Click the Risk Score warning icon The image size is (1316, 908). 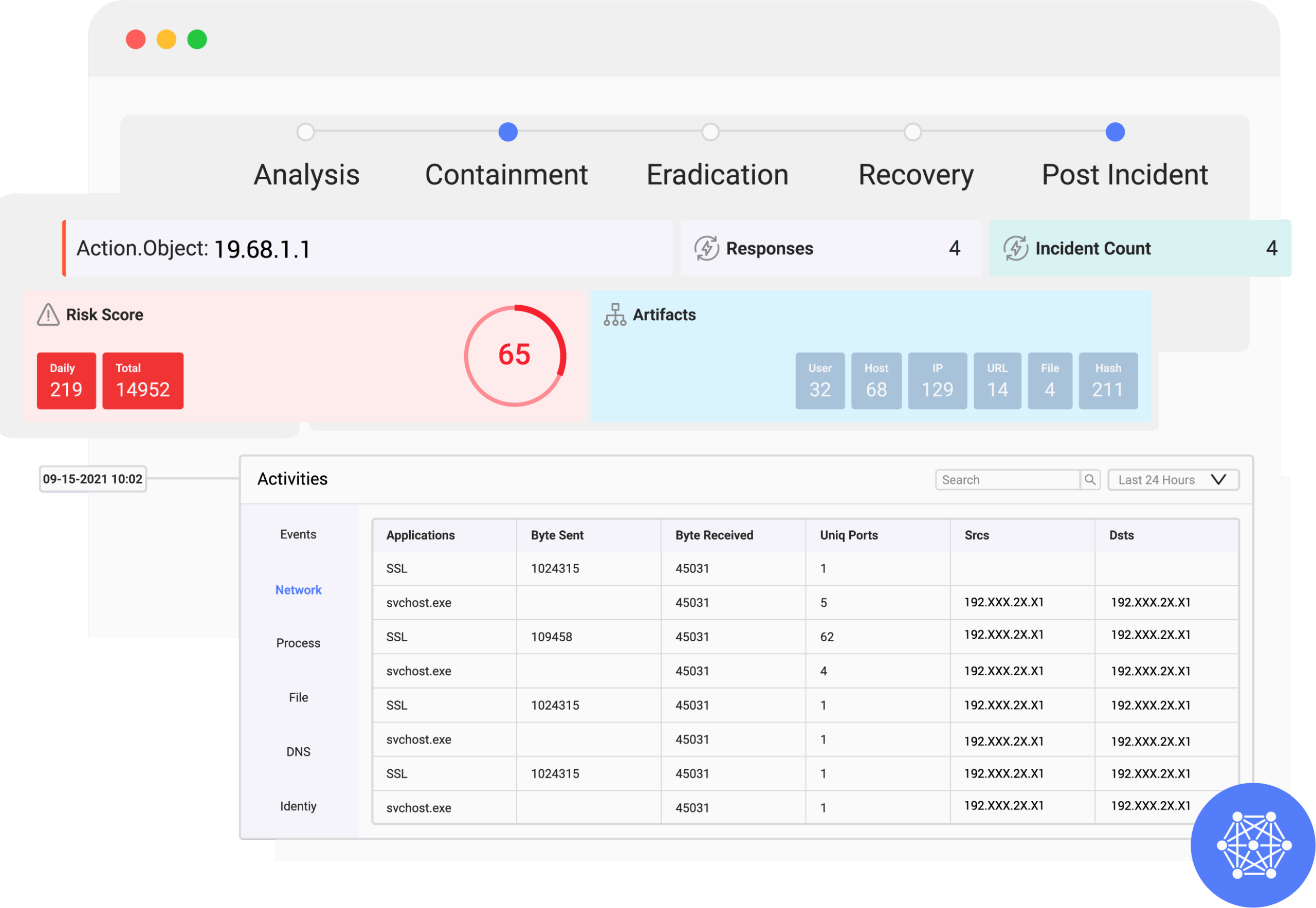[48, 314]
